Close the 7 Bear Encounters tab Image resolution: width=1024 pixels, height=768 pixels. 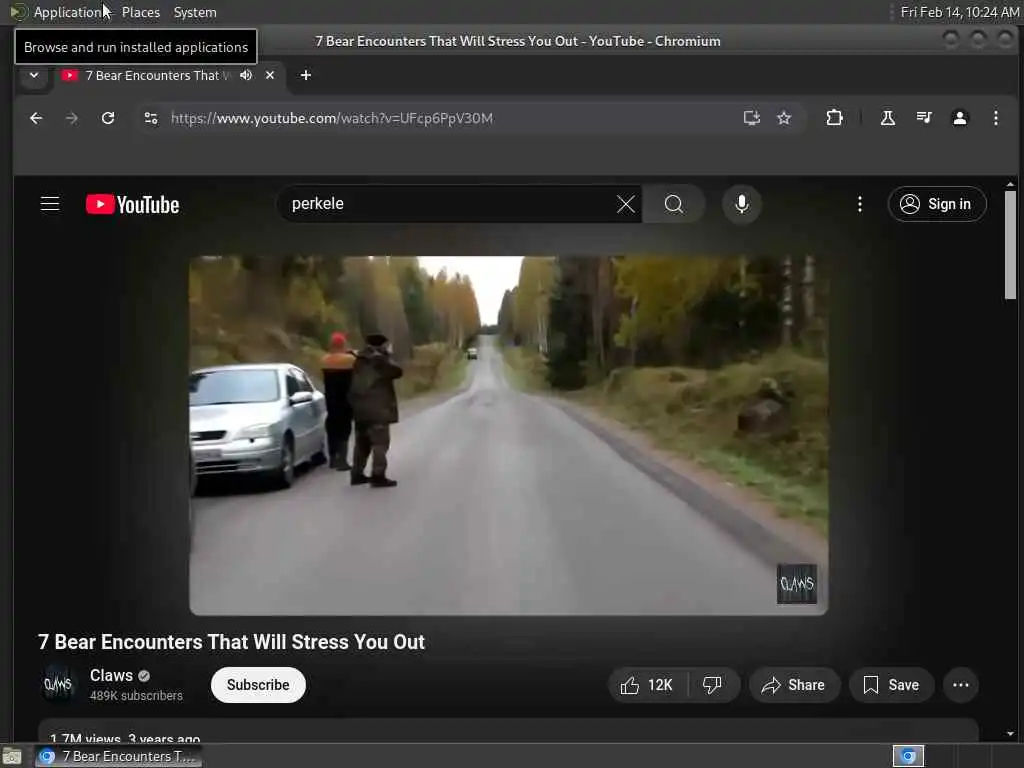270,75
